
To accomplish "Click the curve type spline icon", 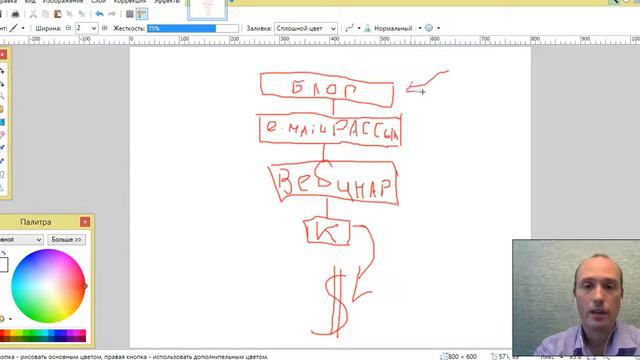I will [349, 28].
